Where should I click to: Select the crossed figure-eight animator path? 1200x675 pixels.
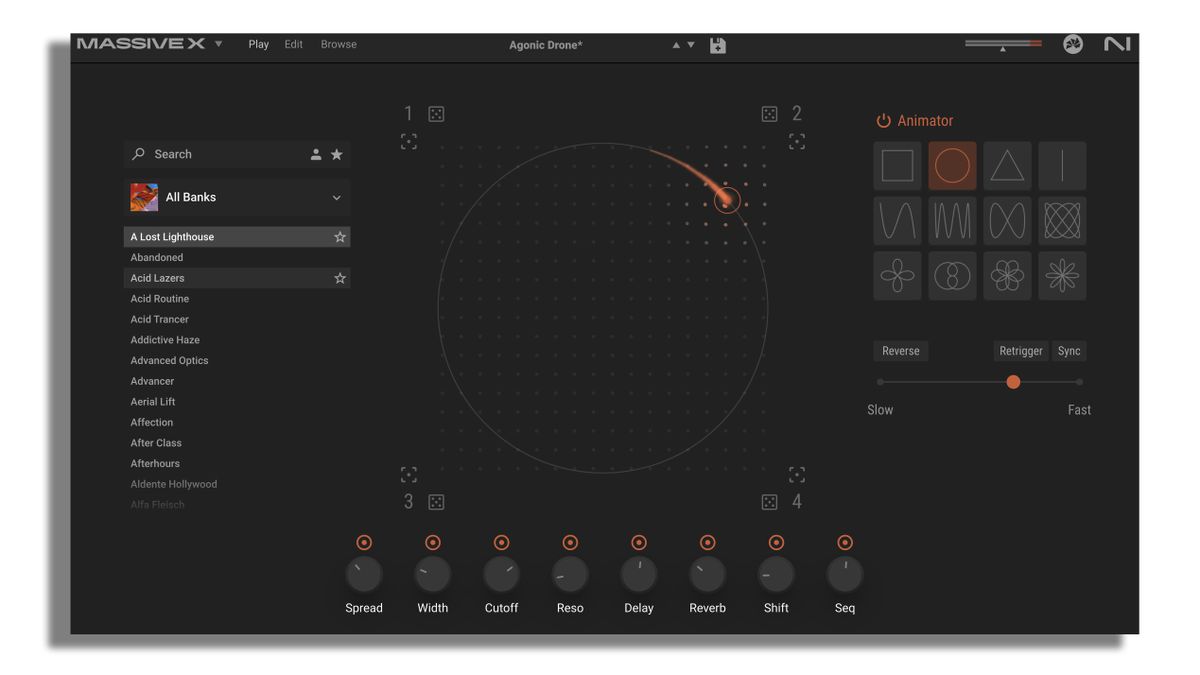click(x=1007, y=220)
